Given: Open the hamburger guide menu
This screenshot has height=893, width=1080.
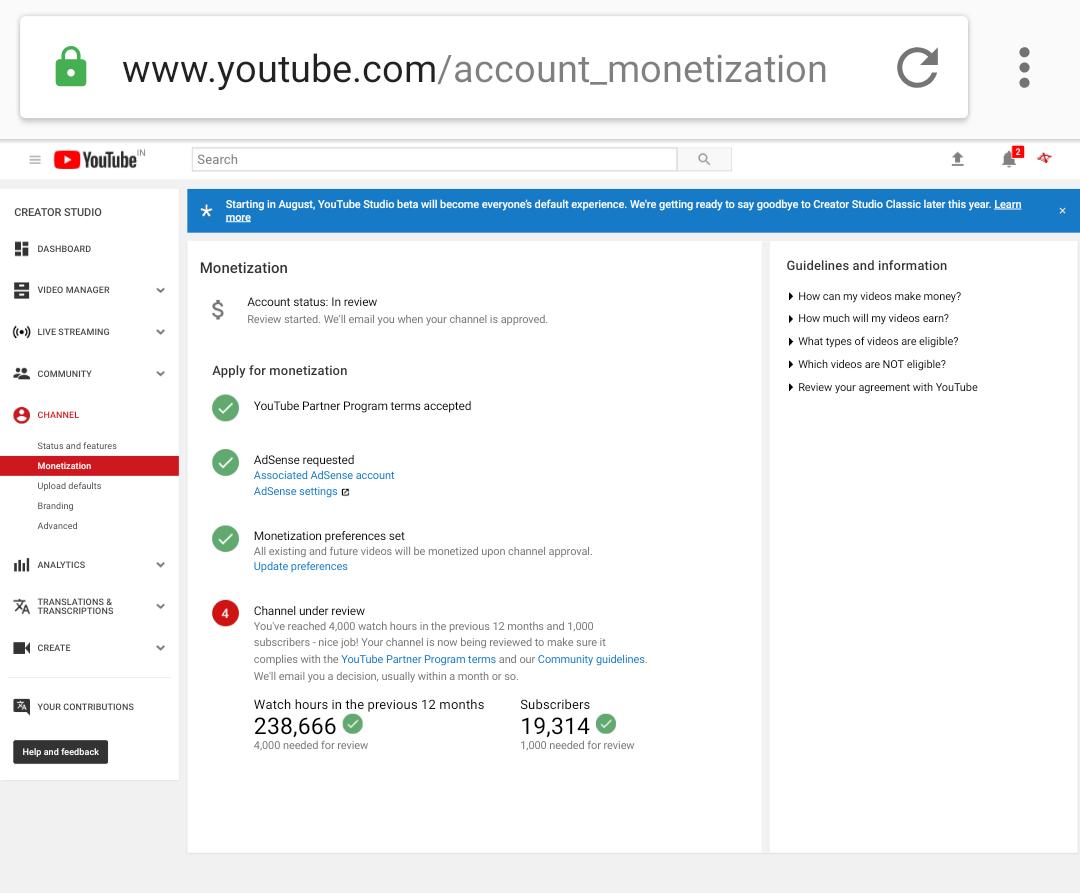Looking at the screenshot, I should coord(35,160).
